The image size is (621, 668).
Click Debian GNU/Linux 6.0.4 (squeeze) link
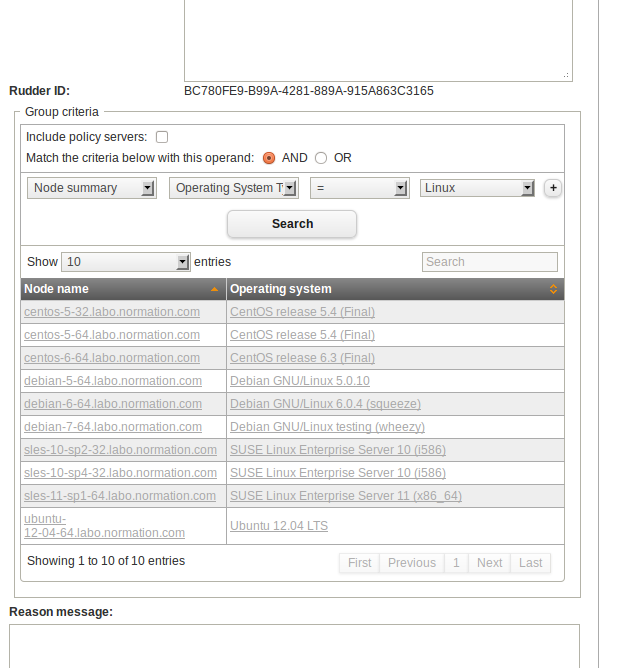click(x=325, y=404)
